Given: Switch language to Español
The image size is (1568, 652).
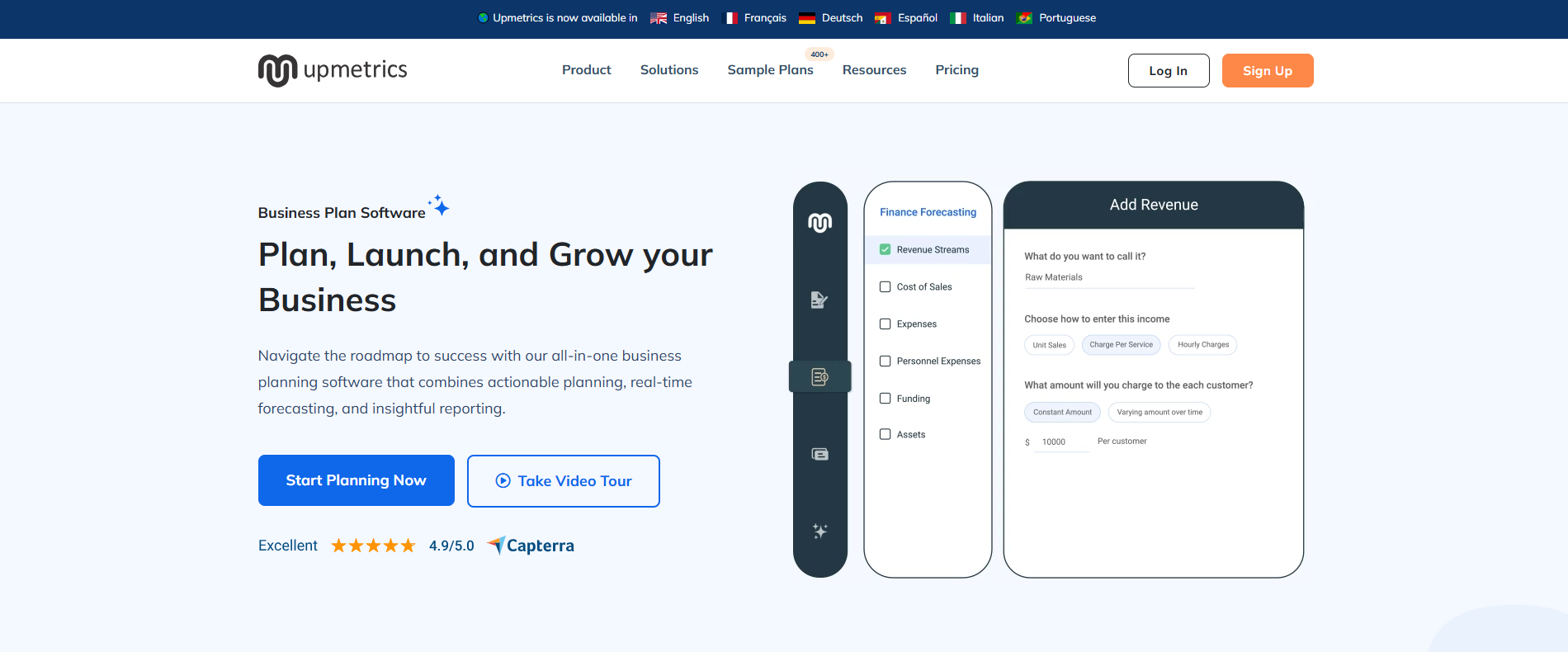Looking at the screenshot, I should (918, 18).
